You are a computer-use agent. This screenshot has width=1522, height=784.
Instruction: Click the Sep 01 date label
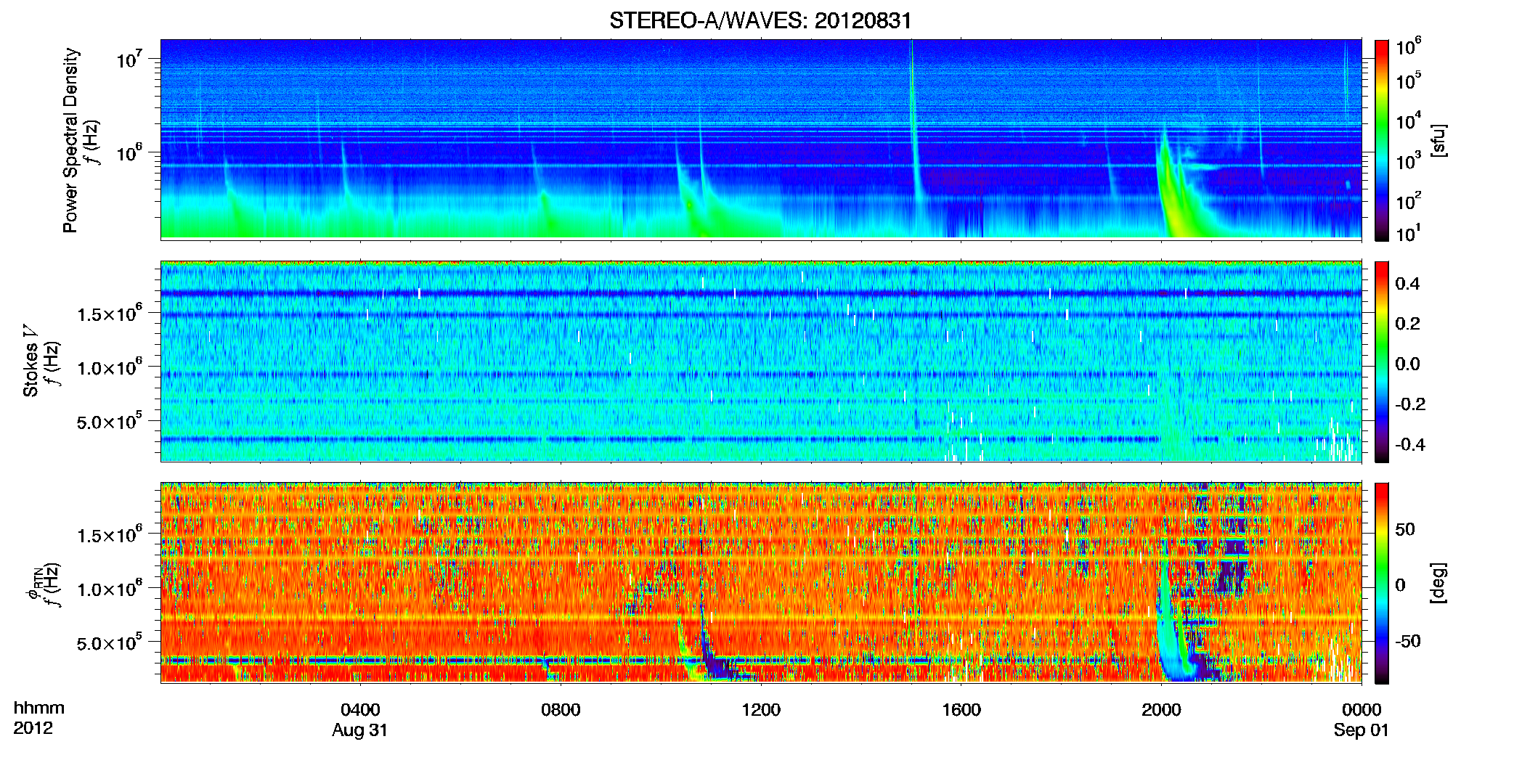pos(1362,730)
